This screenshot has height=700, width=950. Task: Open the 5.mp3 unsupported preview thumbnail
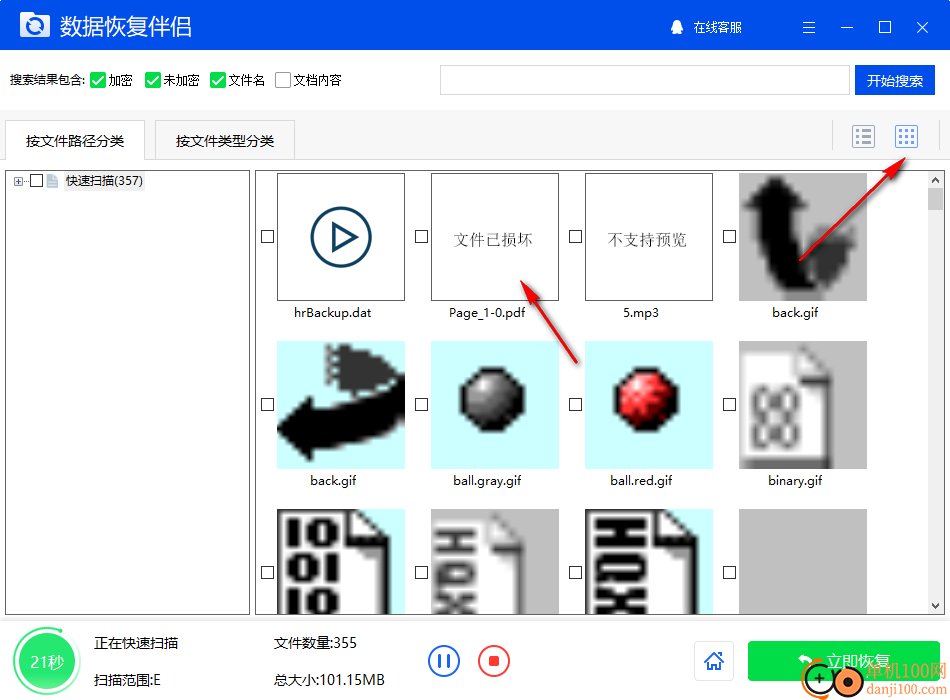point(649,237)
